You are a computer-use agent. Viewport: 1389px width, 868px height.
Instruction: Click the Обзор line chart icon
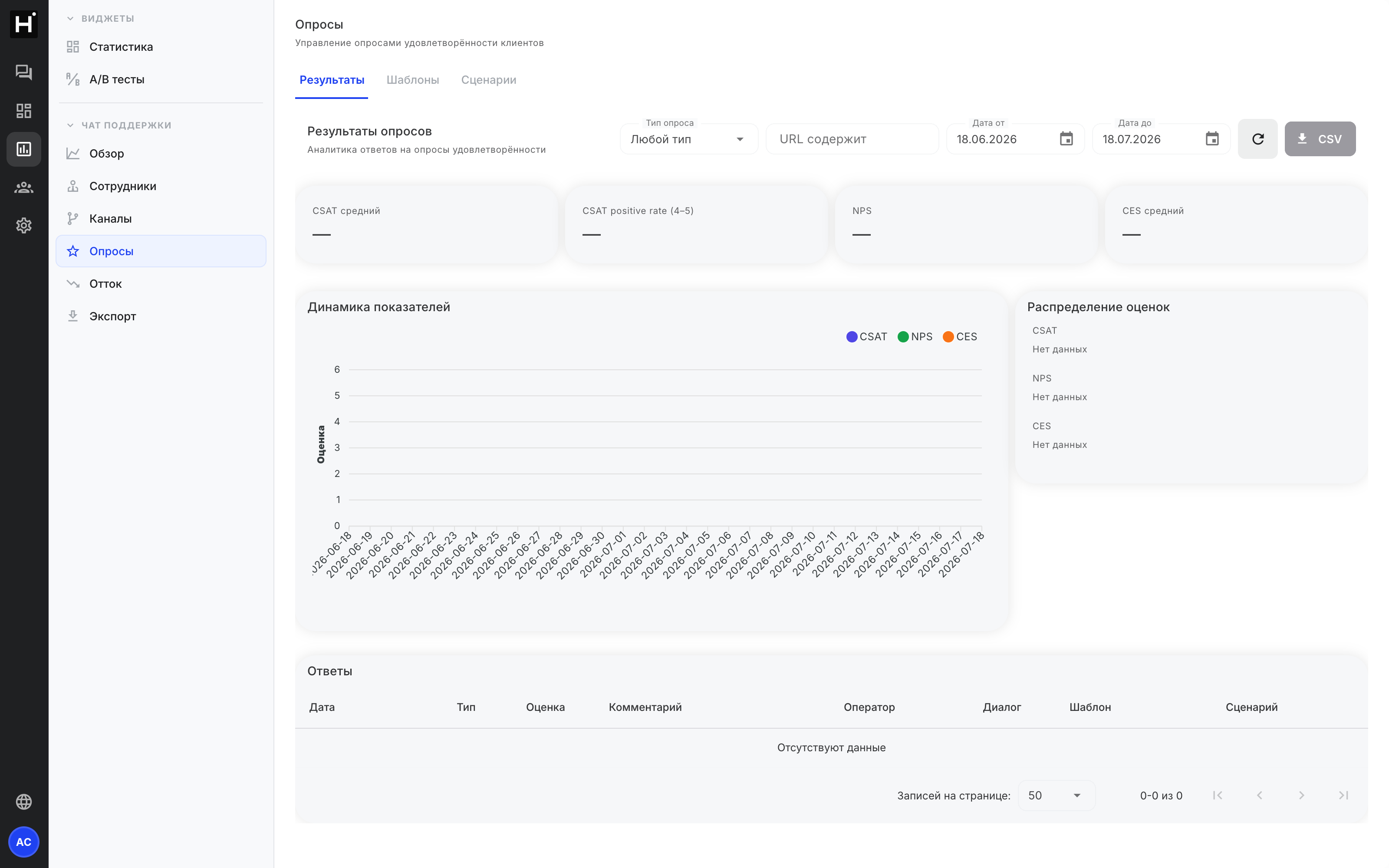coord(73,153)
